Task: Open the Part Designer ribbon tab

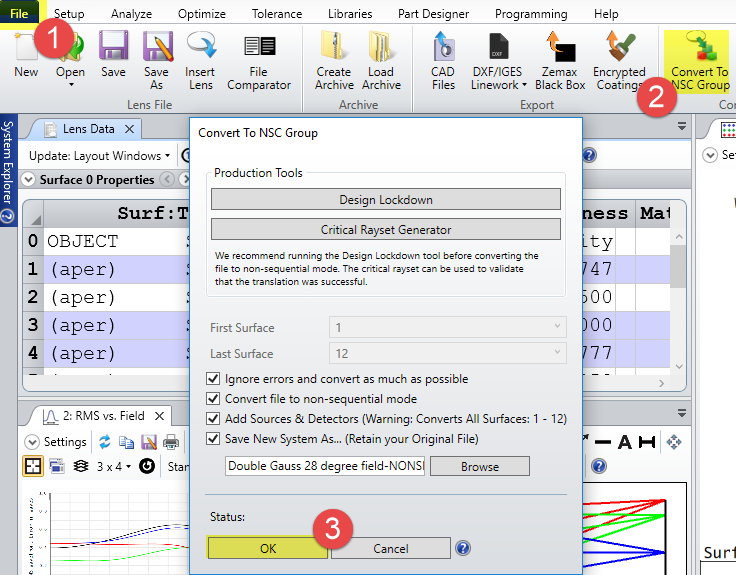Action: (x=433, y=14)
